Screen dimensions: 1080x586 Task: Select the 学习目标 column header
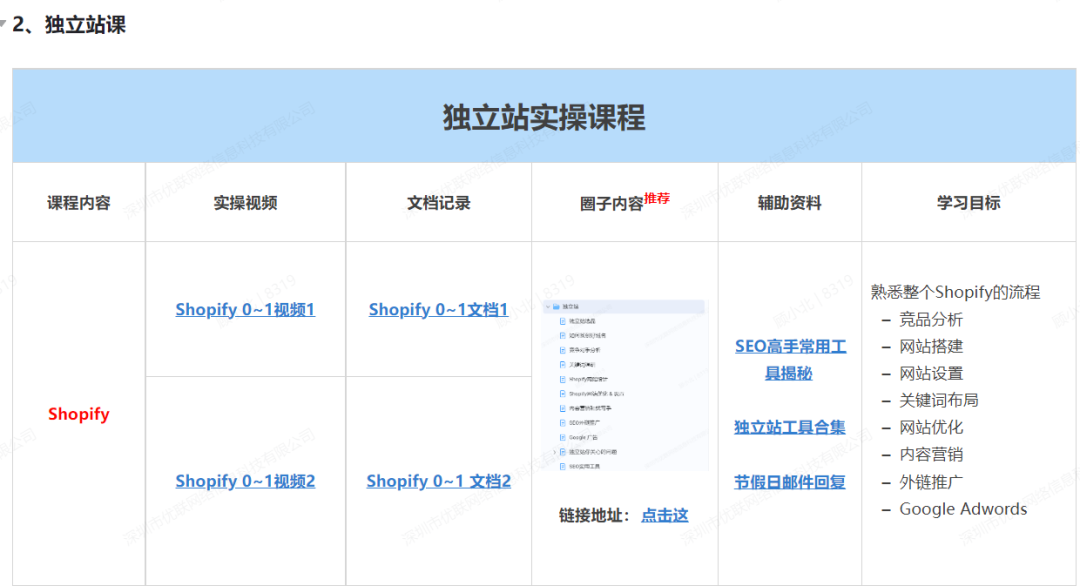(968, 203)
